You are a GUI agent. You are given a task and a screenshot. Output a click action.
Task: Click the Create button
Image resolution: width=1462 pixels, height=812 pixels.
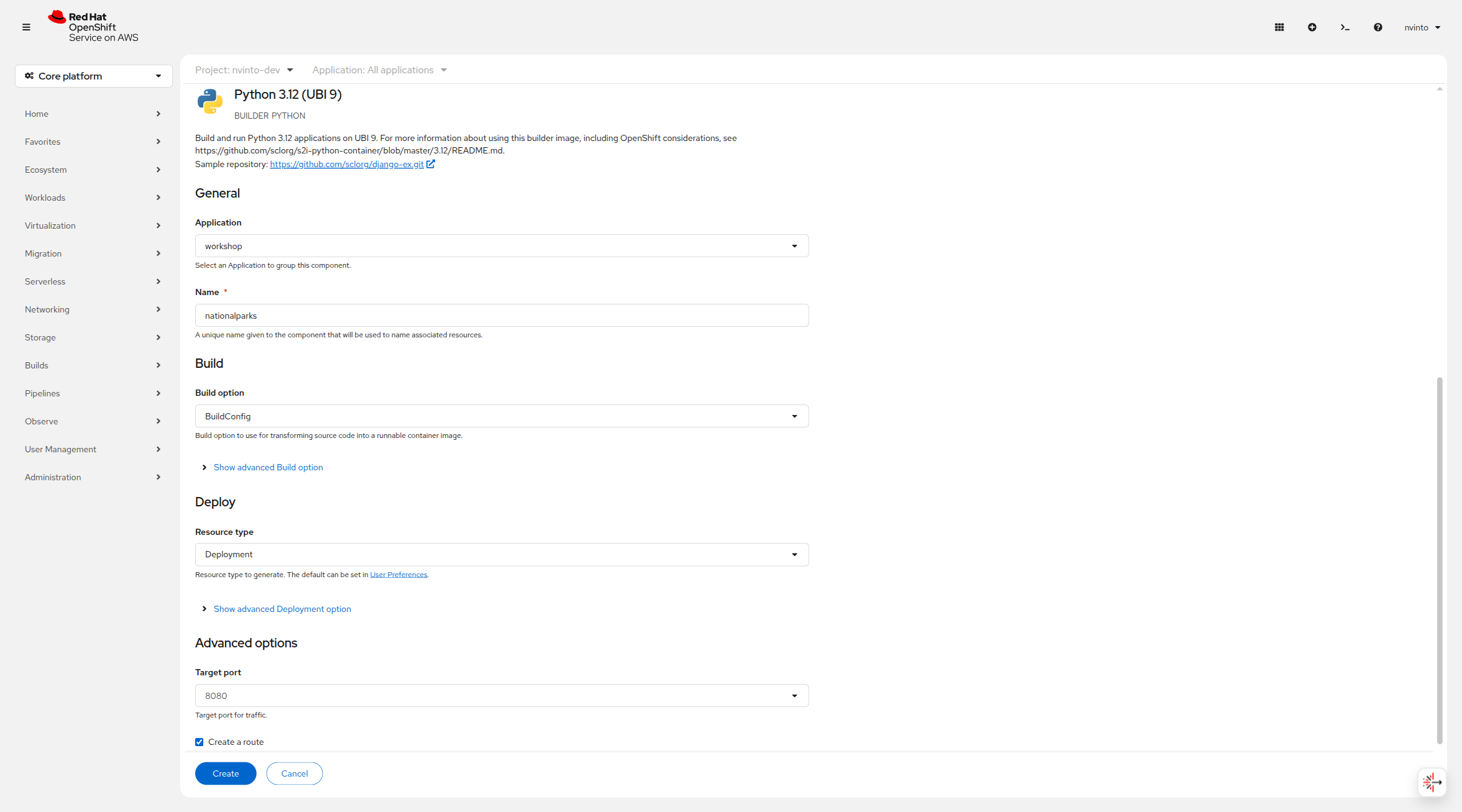(x=226, y=773)
